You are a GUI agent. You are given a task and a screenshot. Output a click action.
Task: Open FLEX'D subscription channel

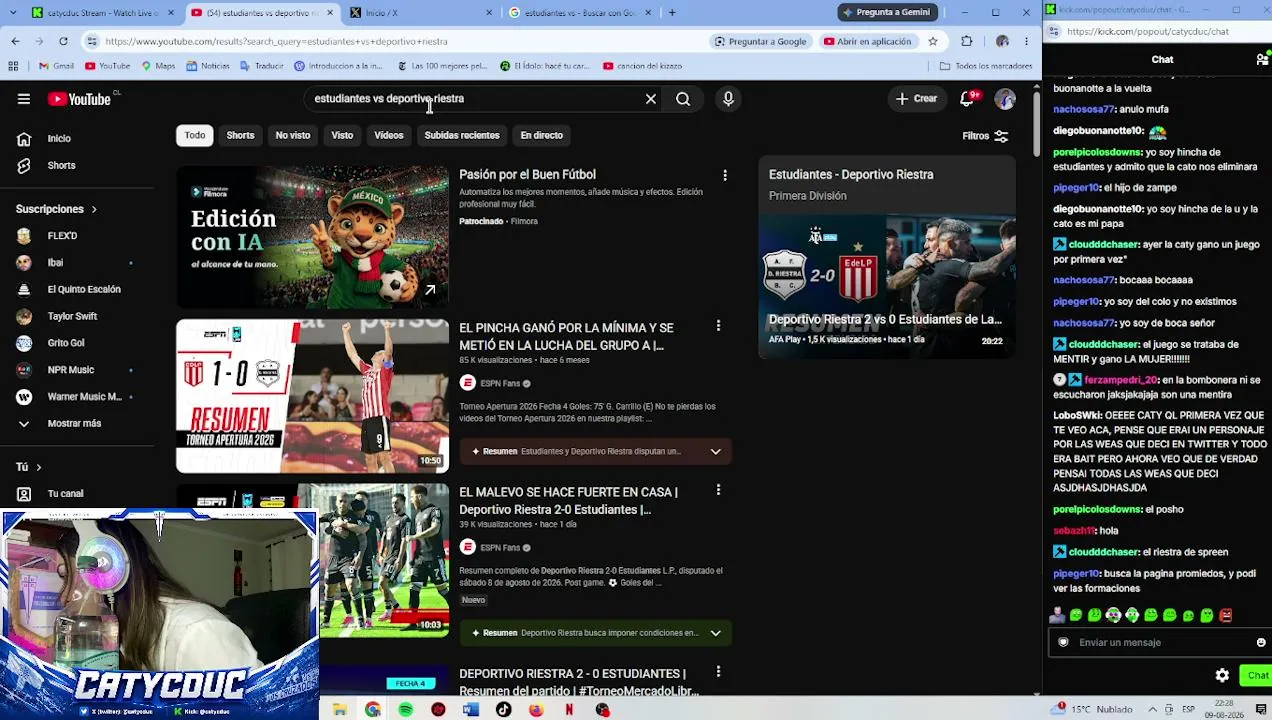coord(62,236)
